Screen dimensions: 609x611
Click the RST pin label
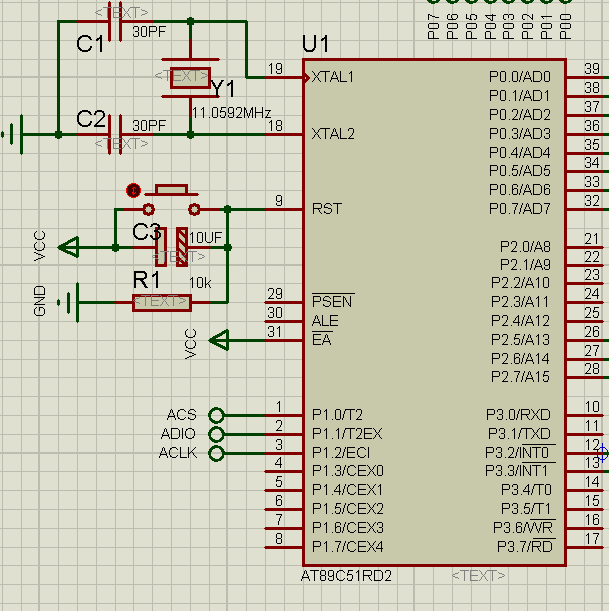327,209
